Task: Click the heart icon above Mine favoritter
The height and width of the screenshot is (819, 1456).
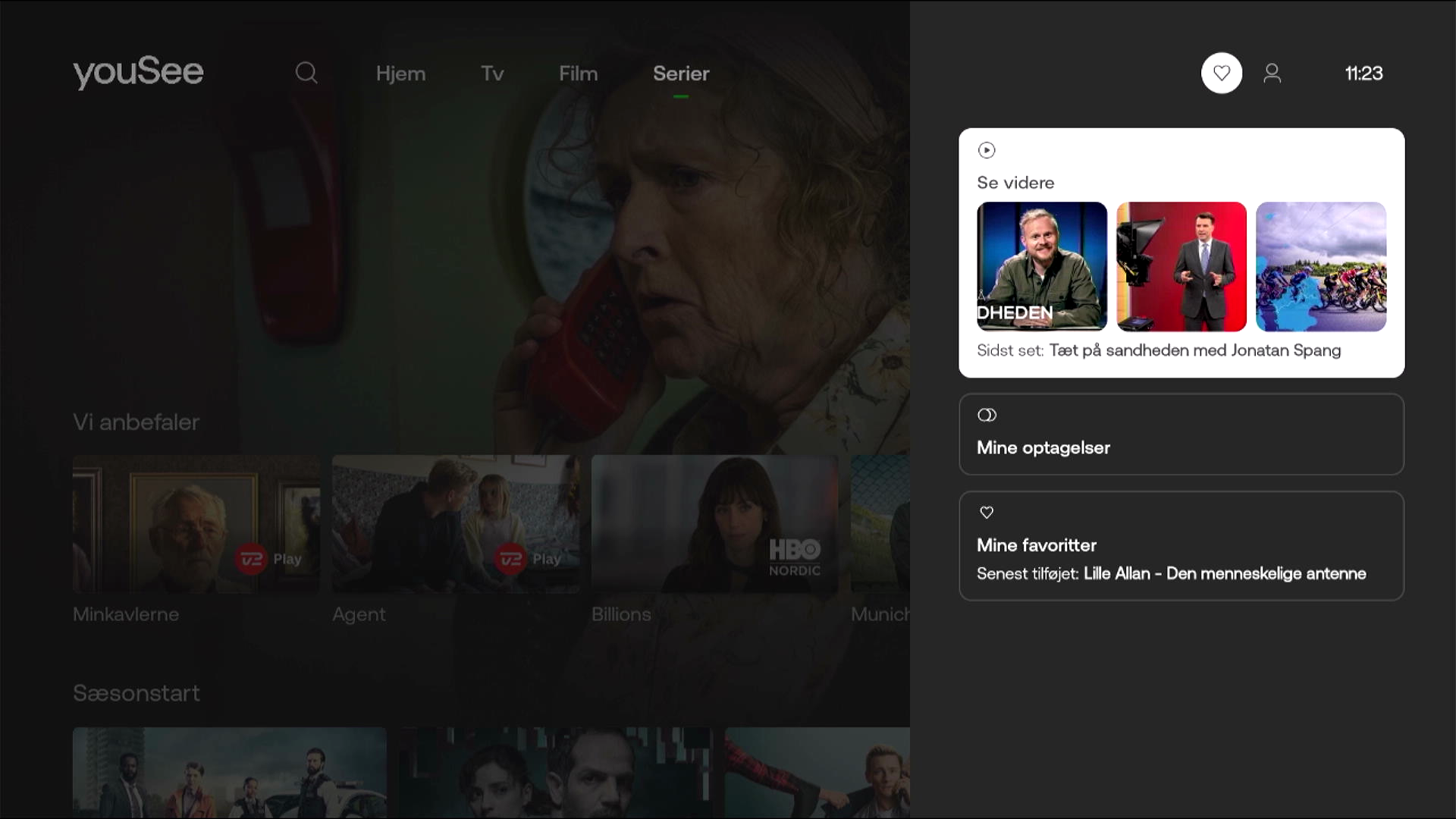Action: (x=987, y=513)
